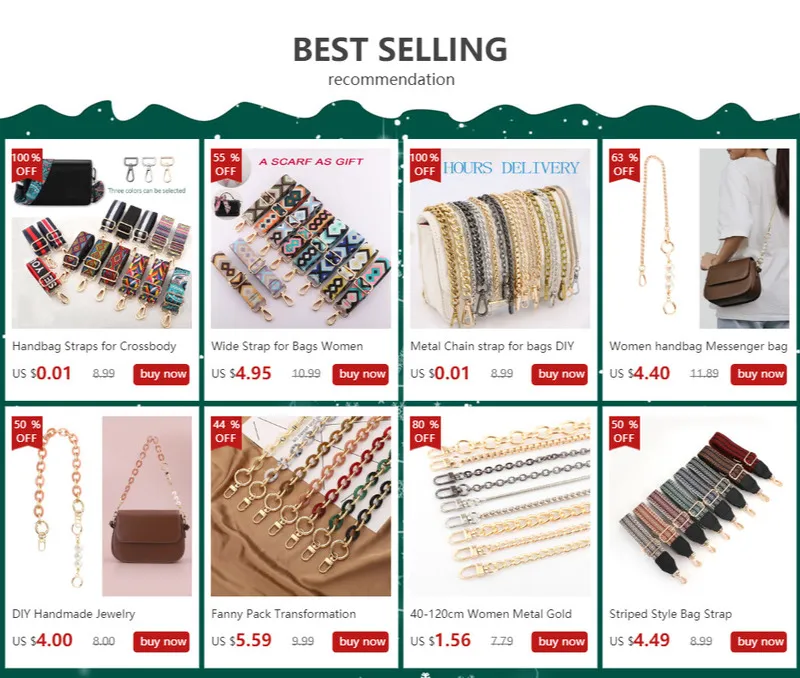Open the geometric wide strap product image
This screenshot has height=678, width=800.
click(x=301, y=238)
